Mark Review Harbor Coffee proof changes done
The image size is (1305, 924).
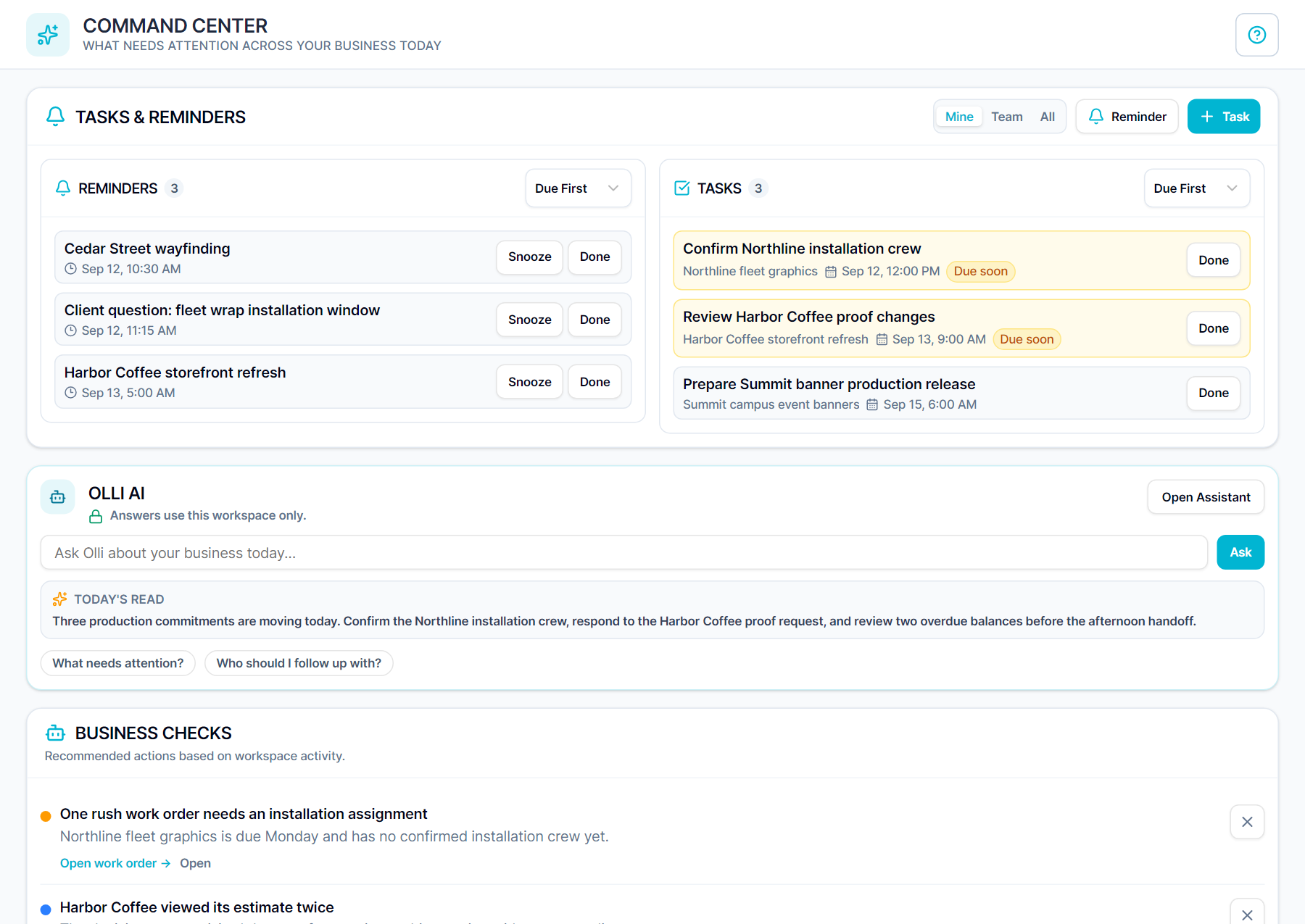tap(1214, 328)
